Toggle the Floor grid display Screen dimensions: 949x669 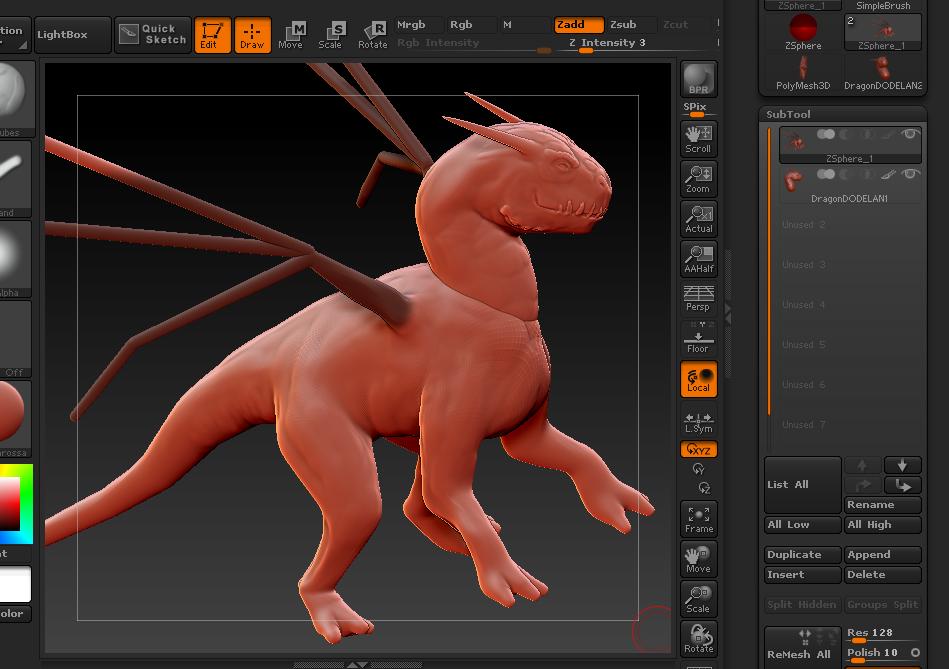point(698,340)
